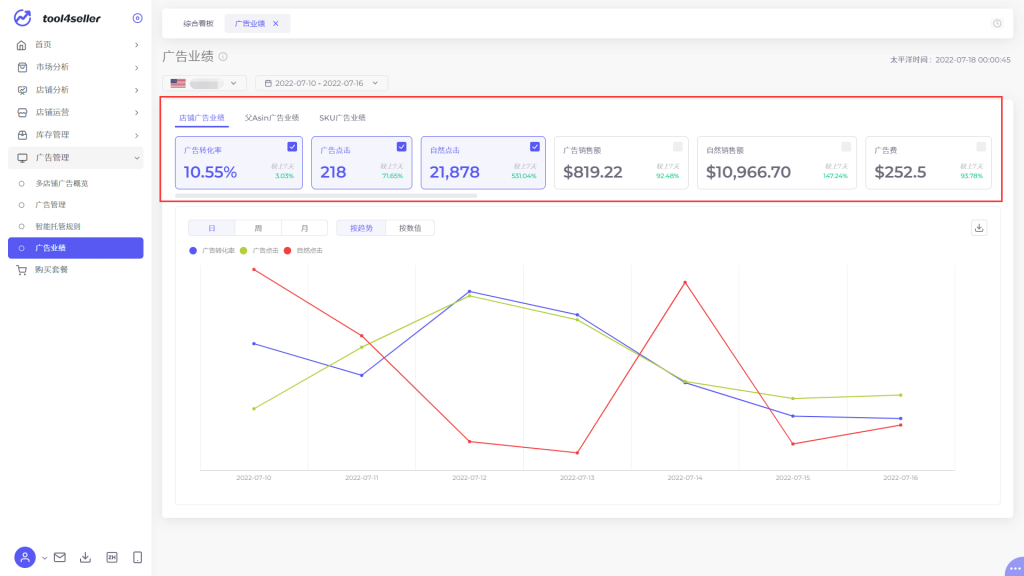
Task: Click the download icon in sidebar footer
Action: (x=86, y=557)
